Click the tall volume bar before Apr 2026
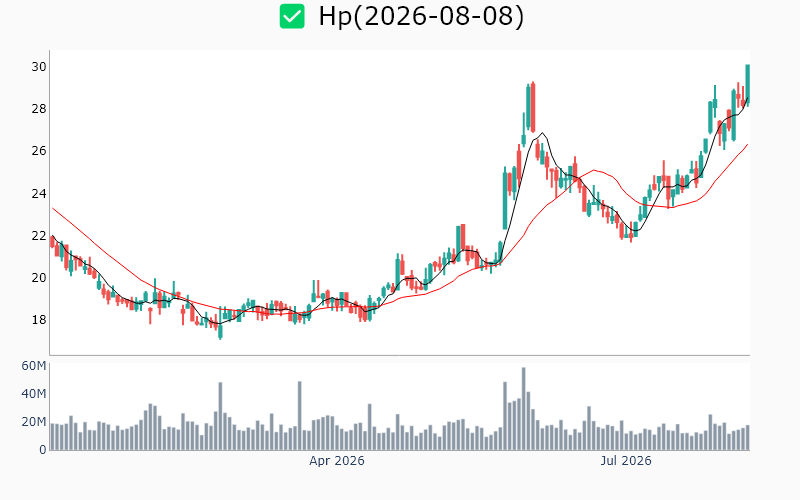The height and width of the screenshot is (500, 800). click(x=299, y=416)
